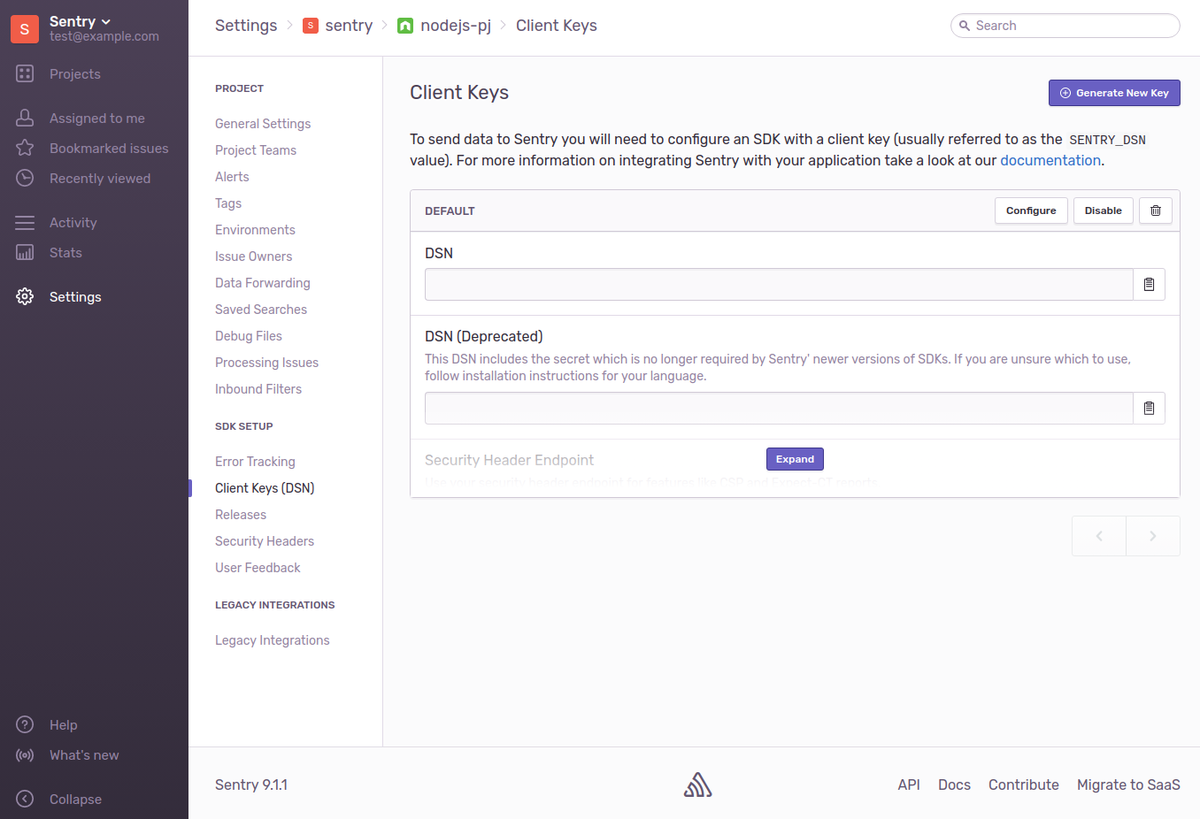Click Migrate to SaaS link
Screen dimensions: 1200x819
point(1128,785)
